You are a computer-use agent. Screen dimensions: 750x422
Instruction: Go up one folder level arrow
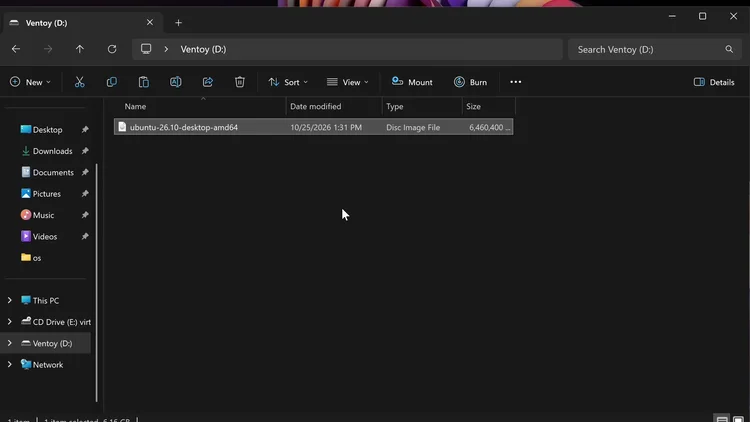[79, 49]
